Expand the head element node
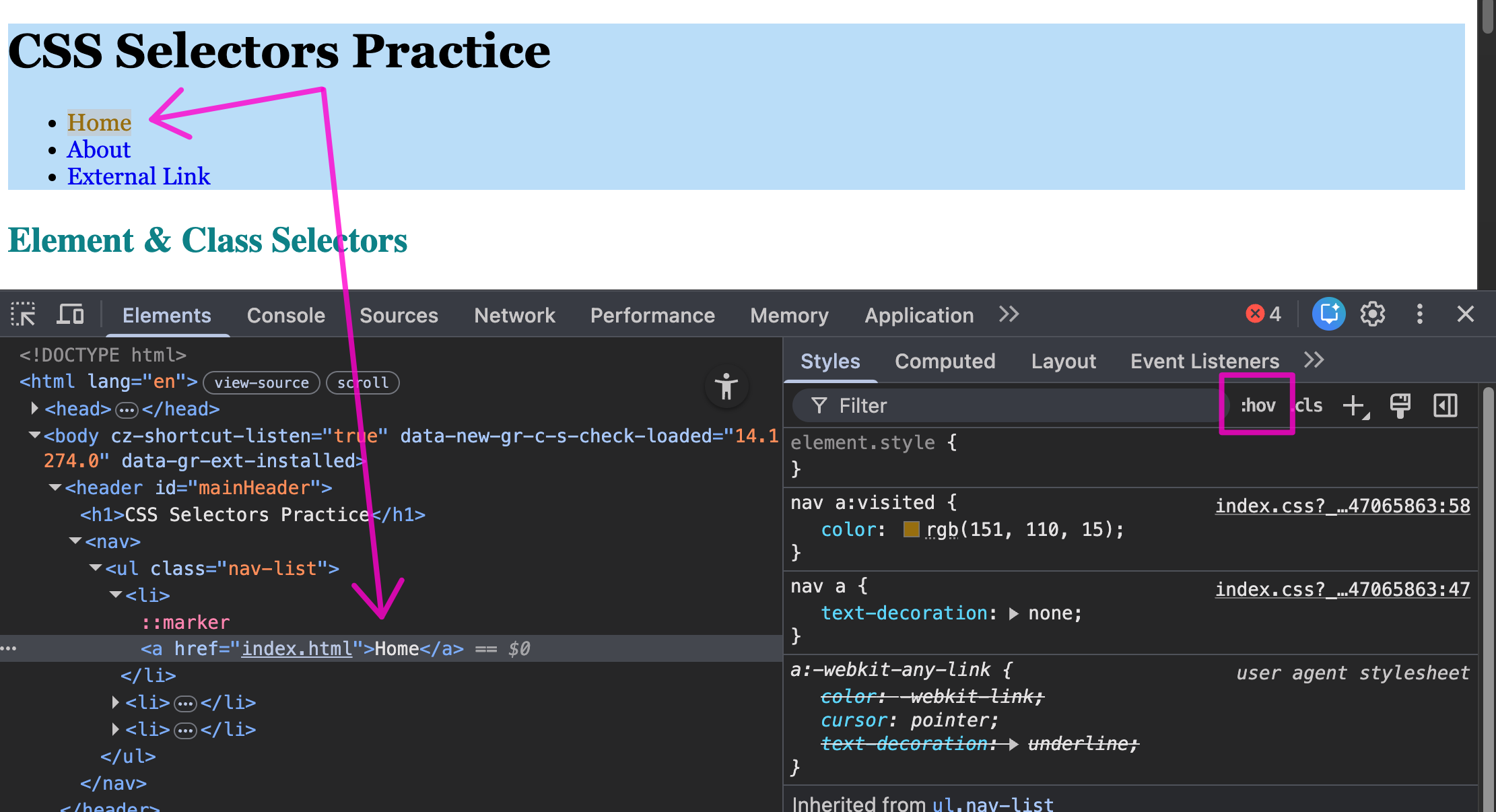The width and height of the screenshot is (1496, 812). (34, 409)
